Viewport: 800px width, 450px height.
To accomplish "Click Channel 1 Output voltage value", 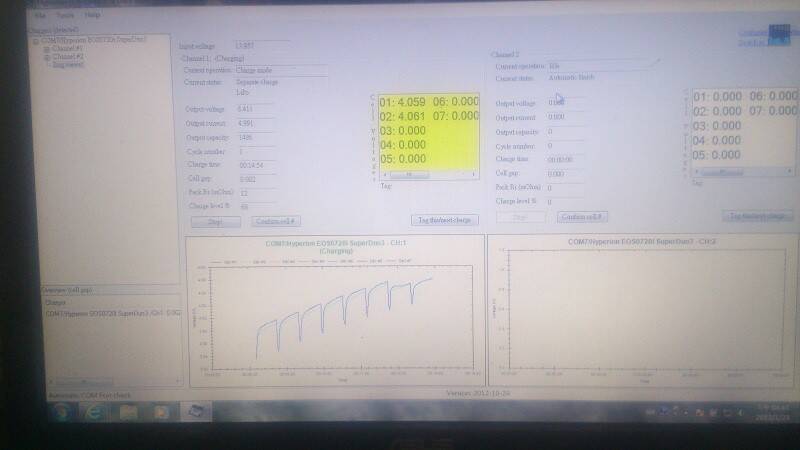I will [255, 109].
